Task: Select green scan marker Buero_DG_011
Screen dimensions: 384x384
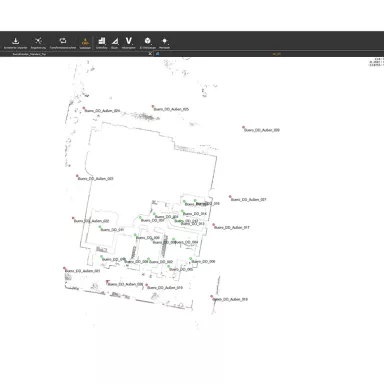Action: coord(100,227)
